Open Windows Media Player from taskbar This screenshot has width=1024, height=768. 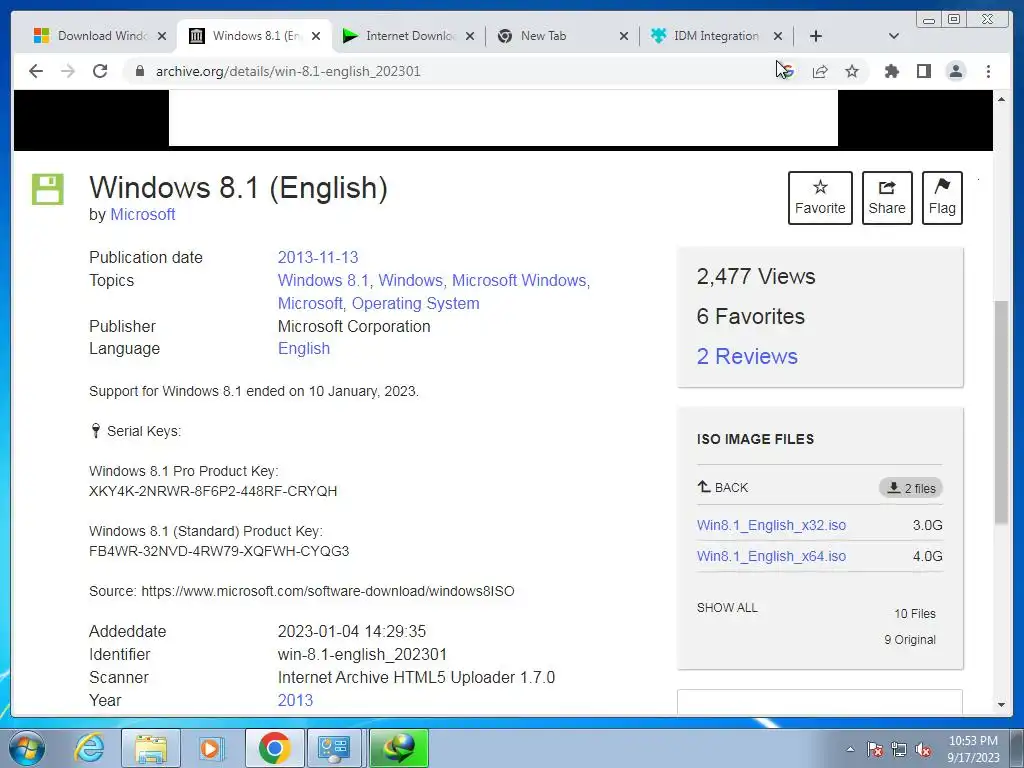[x=210, y=748]
